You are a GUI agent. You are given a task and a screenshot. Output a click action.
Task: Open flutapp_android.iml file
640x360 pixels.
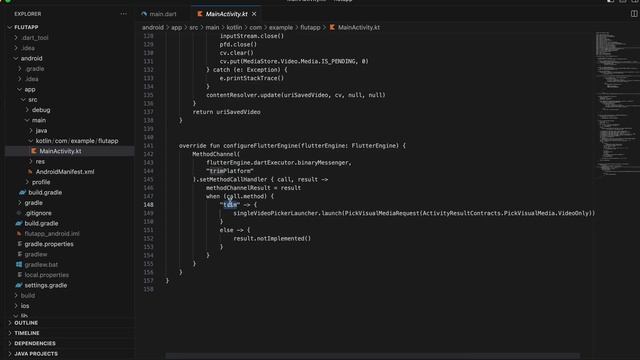click(x=52, y=234)
